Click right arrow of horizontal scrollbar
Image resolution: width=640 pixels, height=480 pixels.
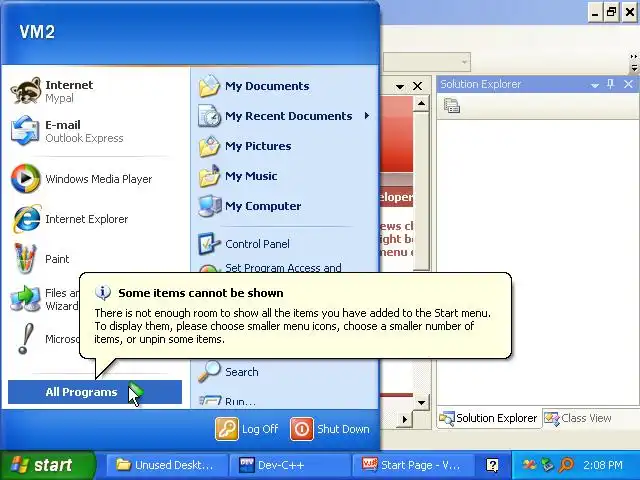click(x=404, y=419)
